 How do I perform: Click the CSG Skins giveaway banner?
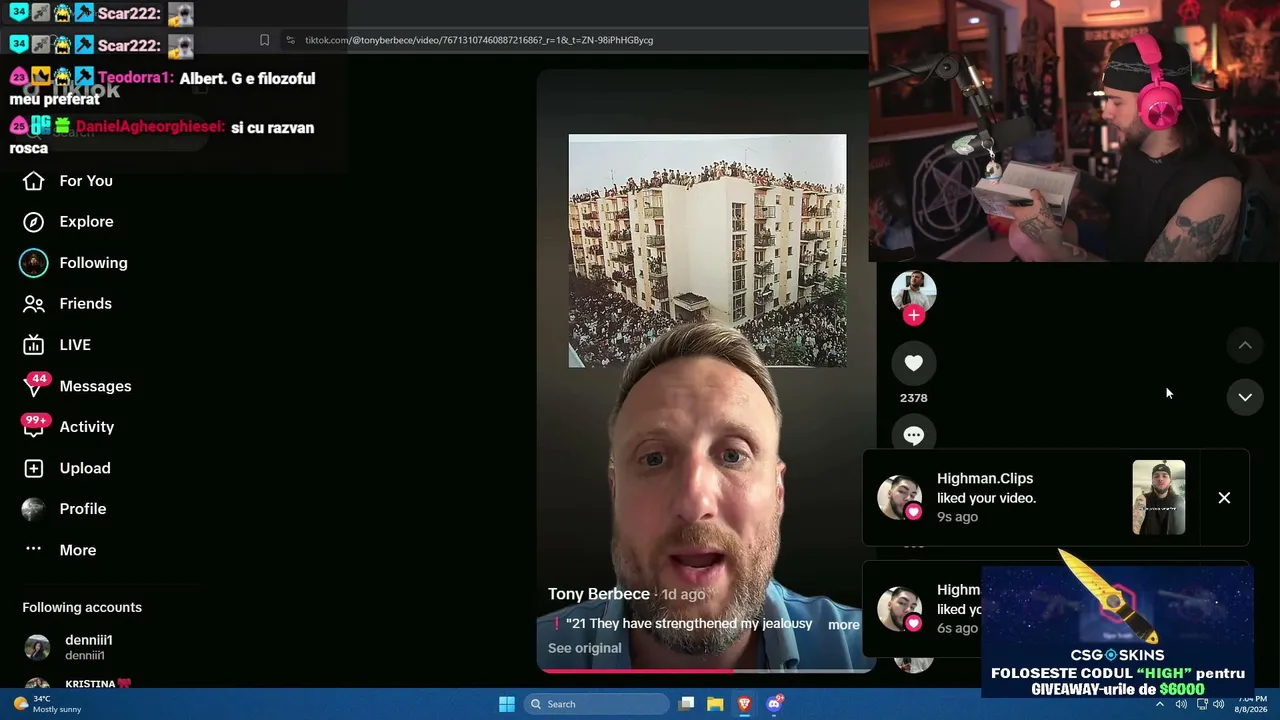click(x=1117, y=631)
